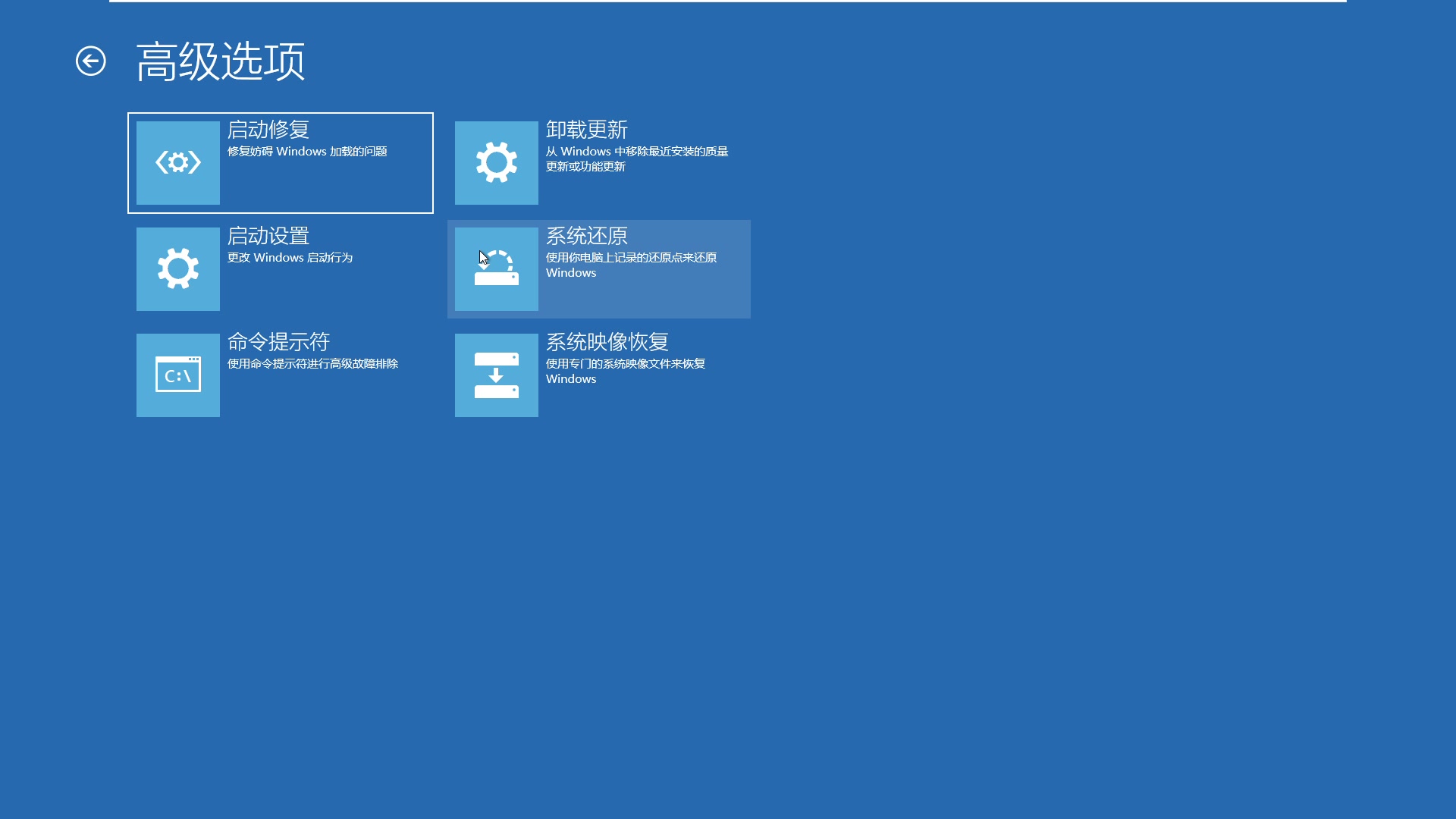
Task: Open the 启动设置 option title
Action: coord(268,236)
